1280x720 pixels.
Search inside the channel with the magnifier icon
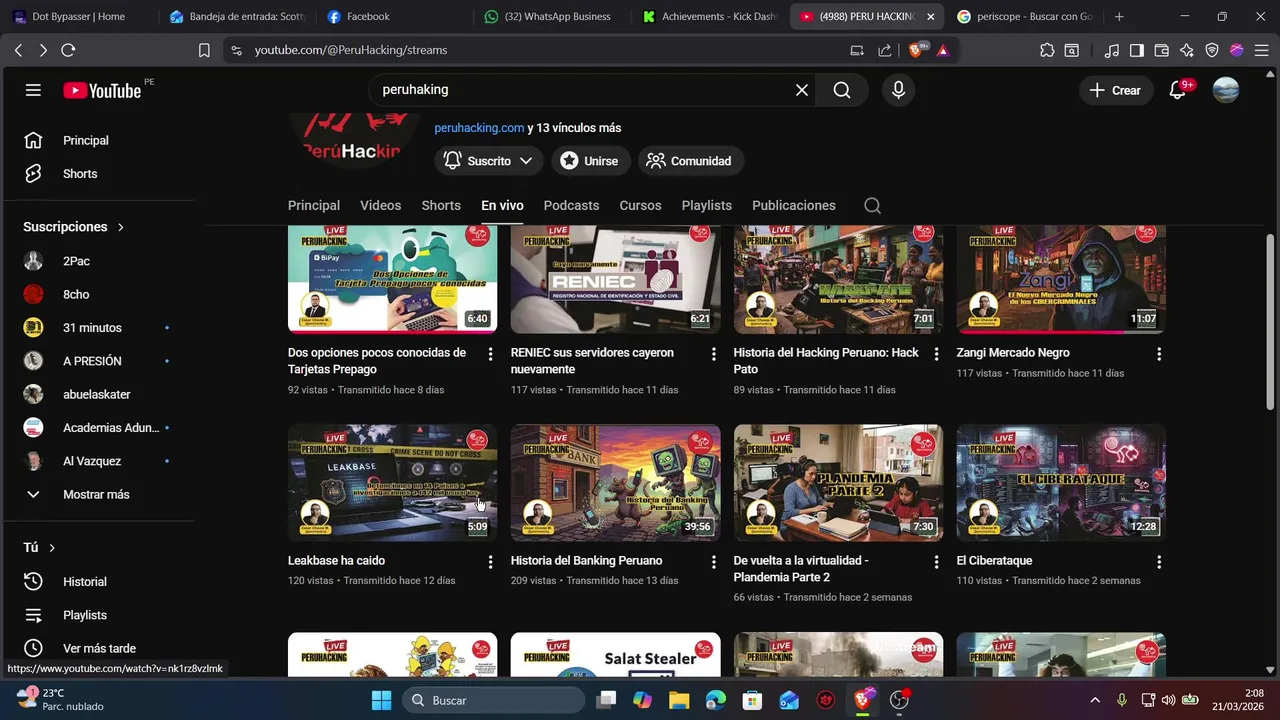pos(872,205)
